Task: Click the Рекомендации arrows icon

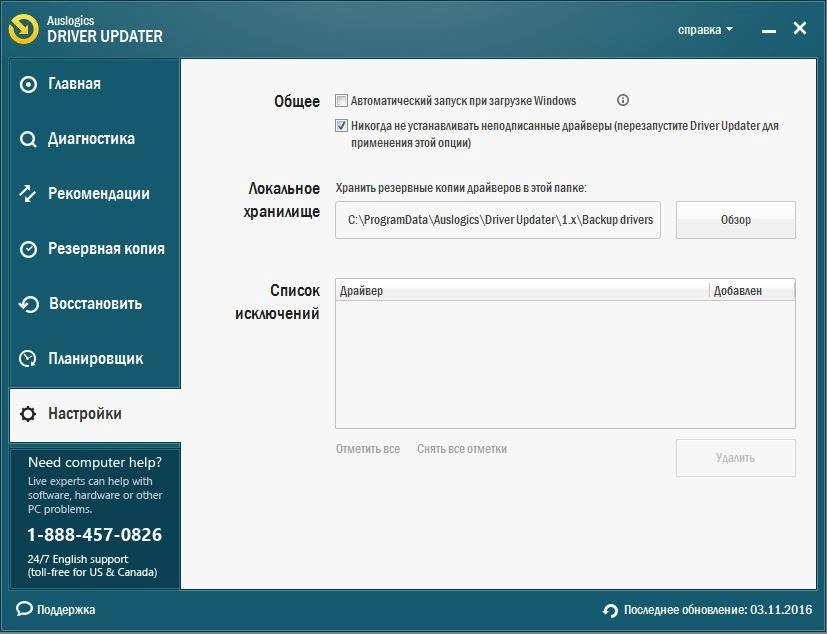Action: coord(28,194)
